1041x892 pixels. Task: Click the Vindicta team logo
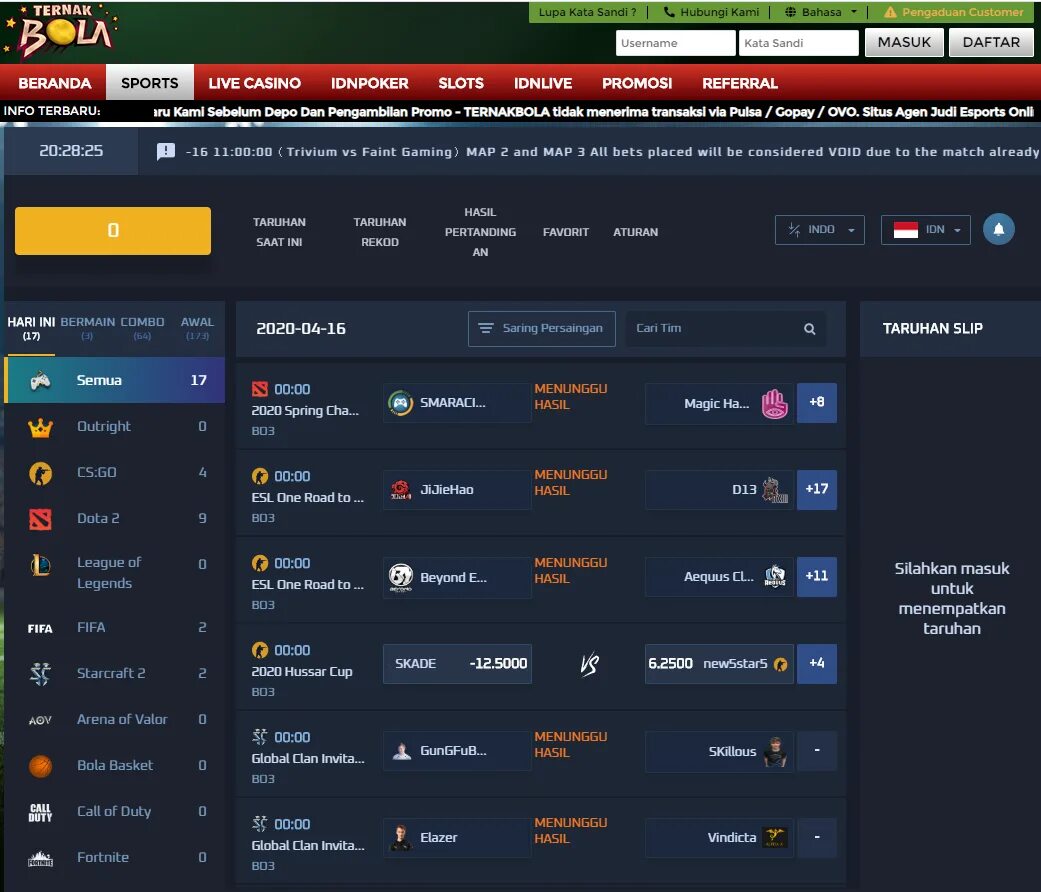click(774, 838)
